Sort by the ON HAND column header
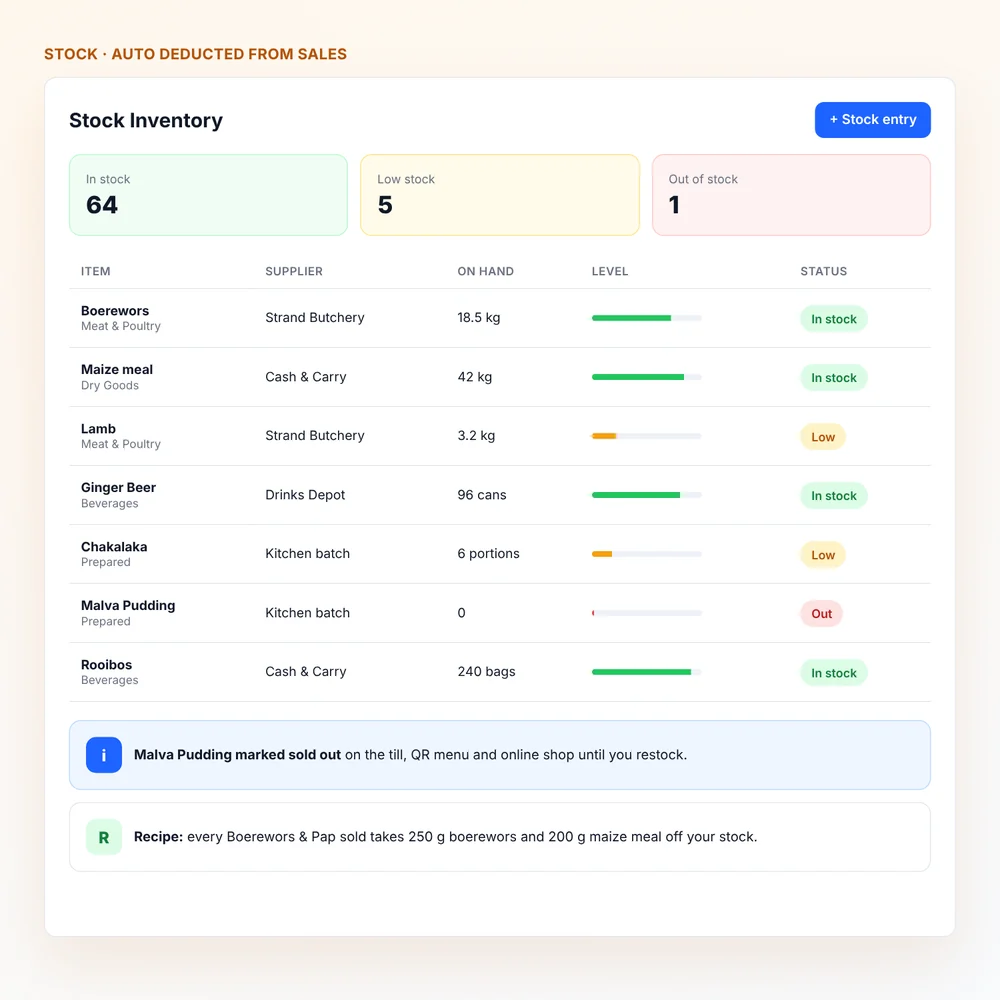This screenshot has height=1000, width=1000. (485, 271)
